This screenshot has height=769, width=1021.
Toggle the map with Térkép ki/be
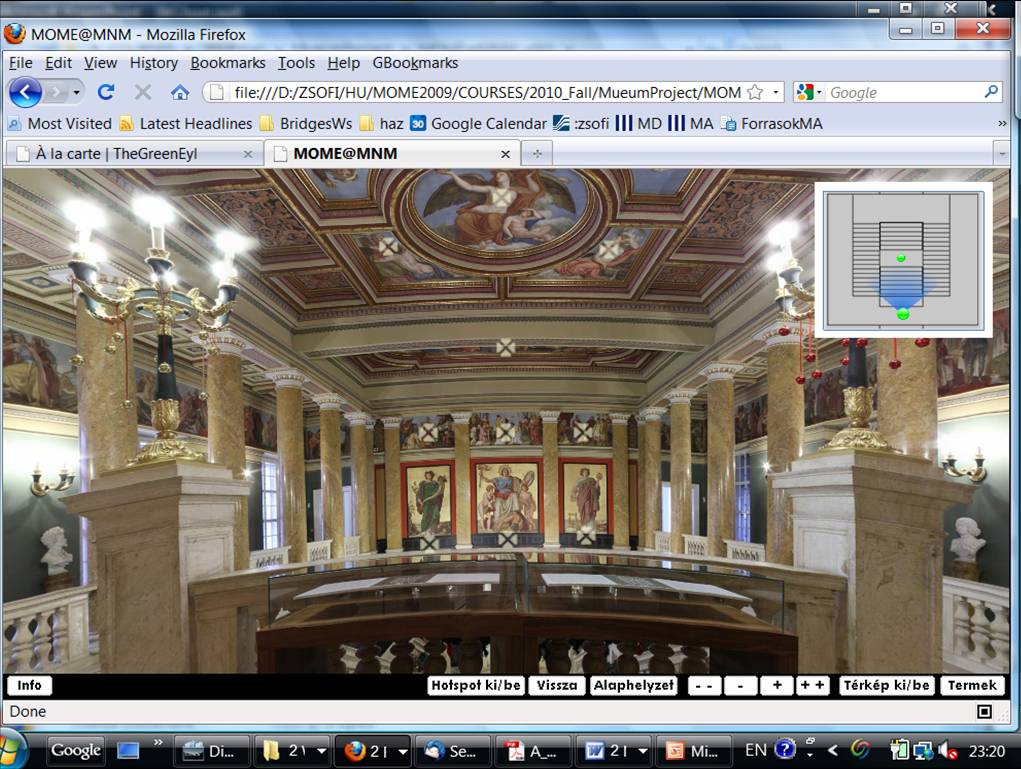886,686
